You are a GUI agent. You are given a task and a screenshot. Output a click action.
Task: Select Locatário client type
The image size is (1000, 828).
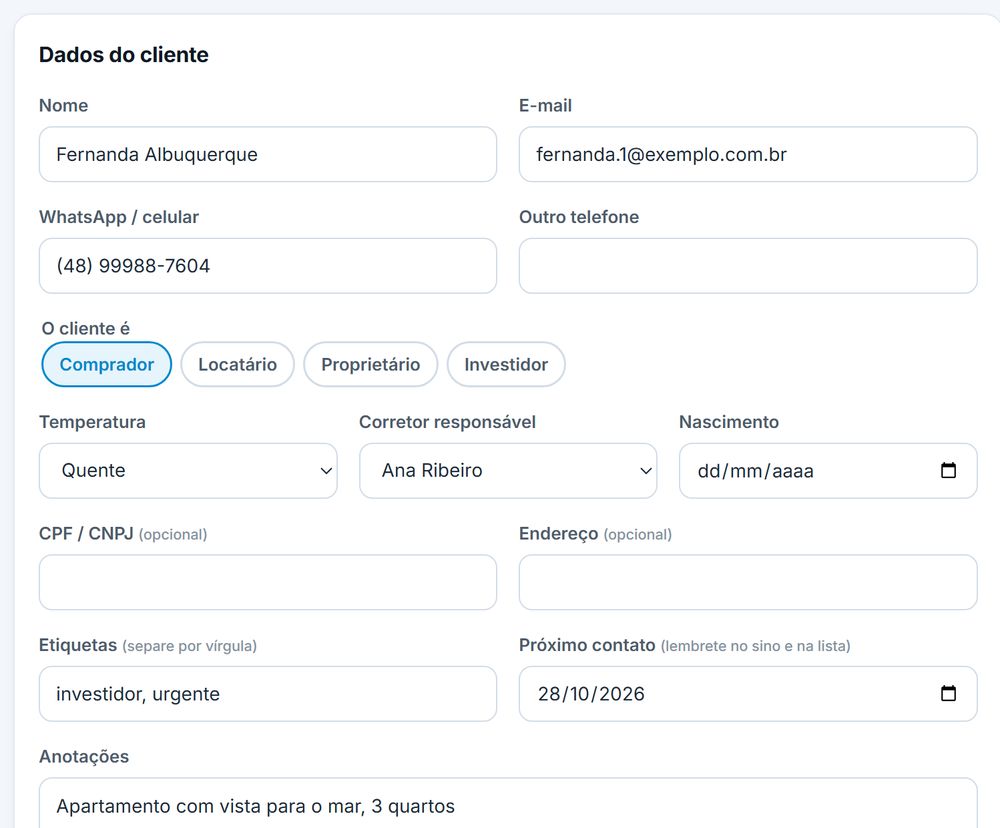(x=237, y=364)
